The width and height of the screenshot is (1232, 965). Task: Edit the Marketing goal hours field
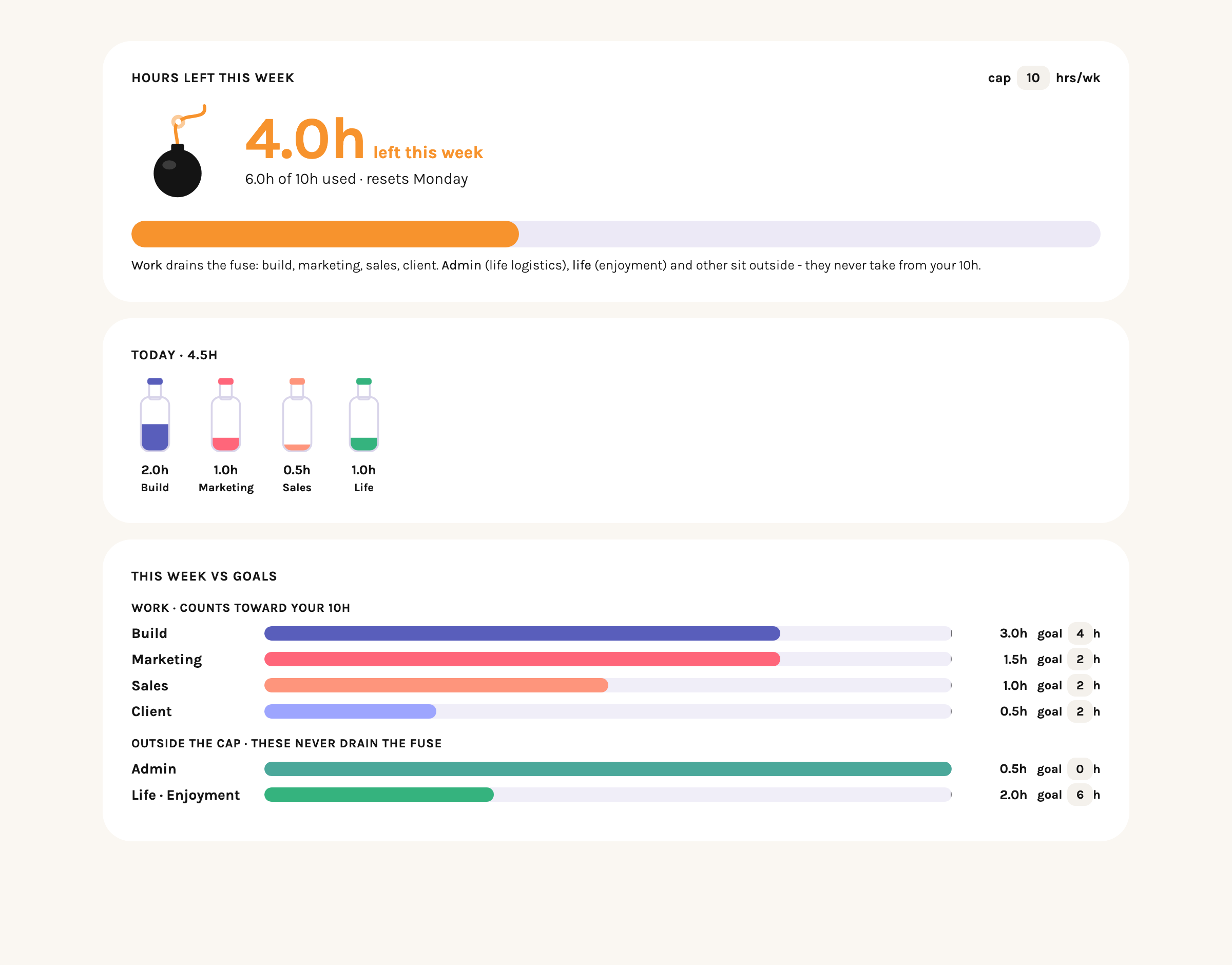coord(1080,660)
